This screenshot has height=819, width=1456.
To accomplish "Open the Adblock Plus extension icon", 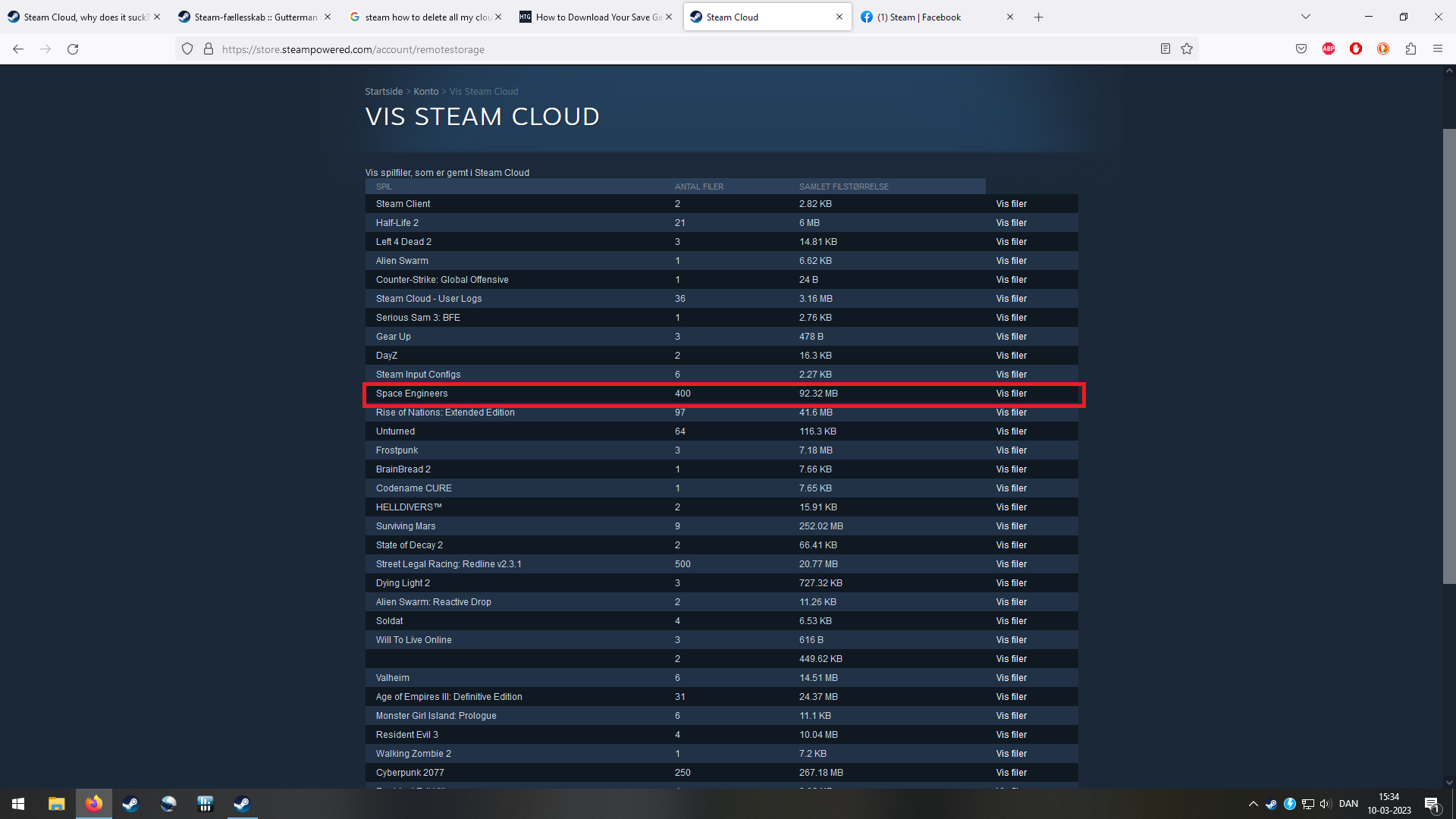I will coord(1329,49).
